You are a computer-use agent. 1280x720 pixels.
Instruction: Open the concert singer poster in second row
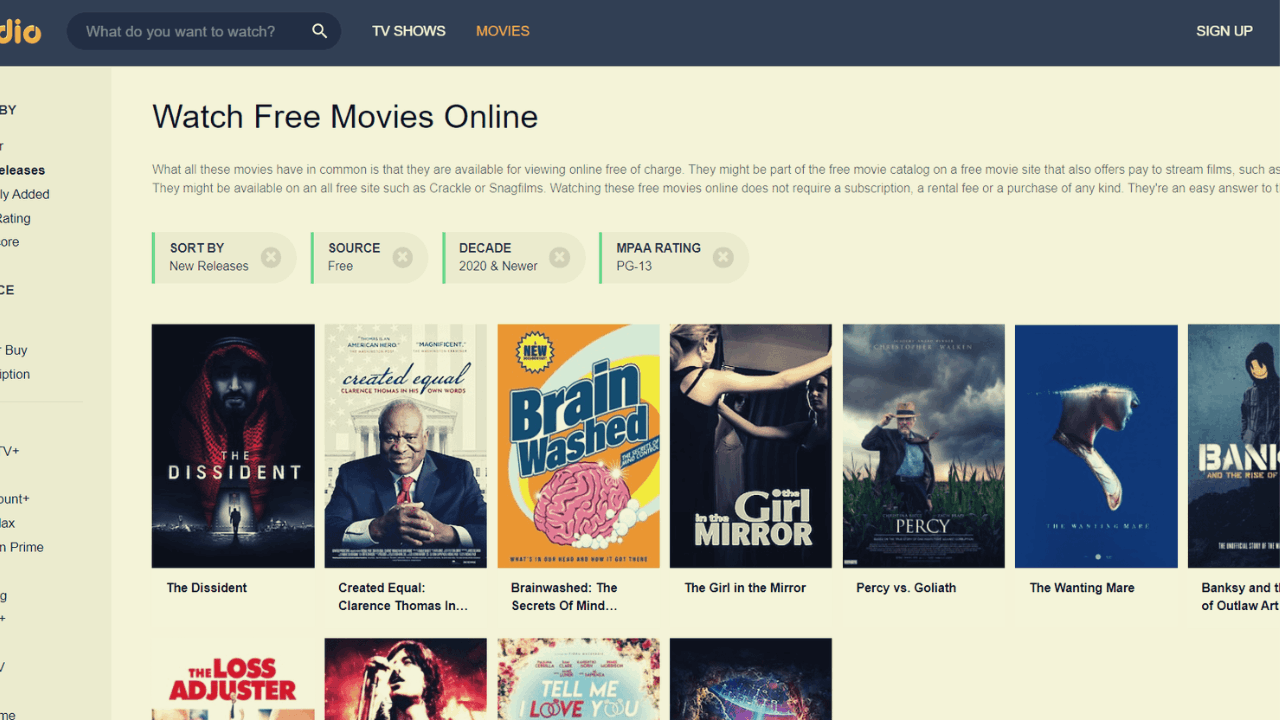[x=406, y=679]
